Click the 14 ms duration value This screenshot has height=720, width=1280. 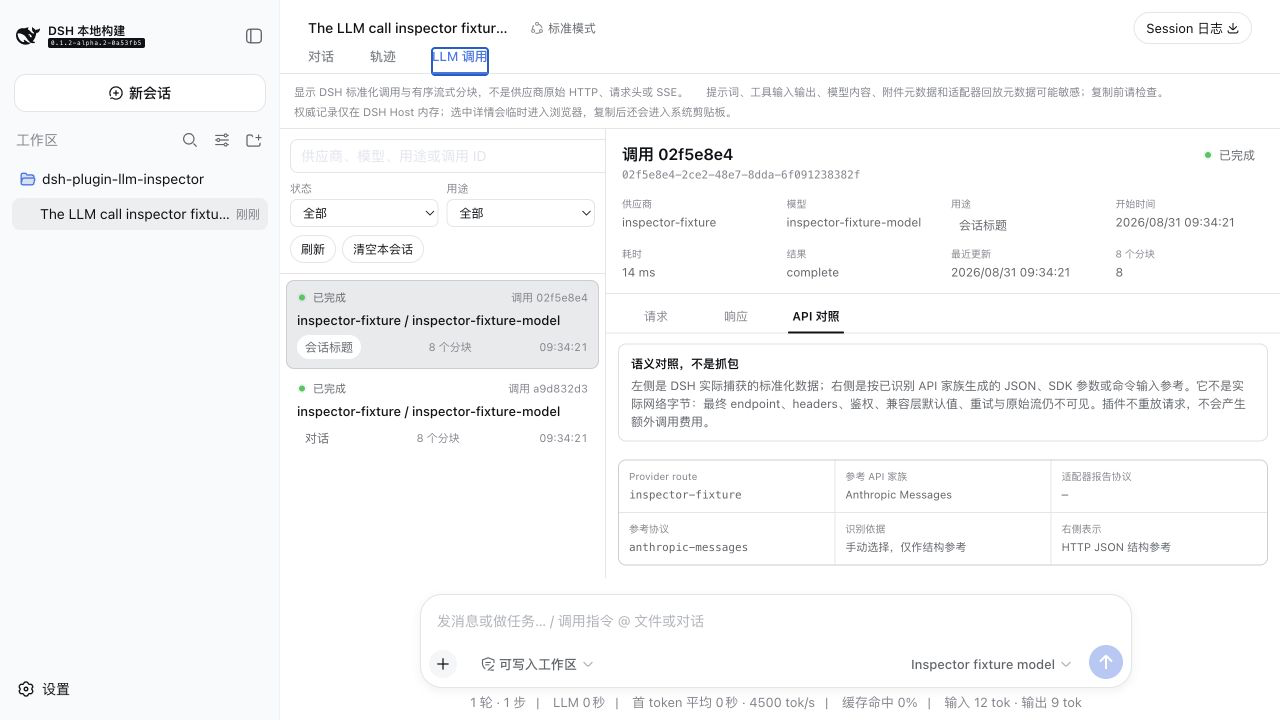click(x=639, y=272)
